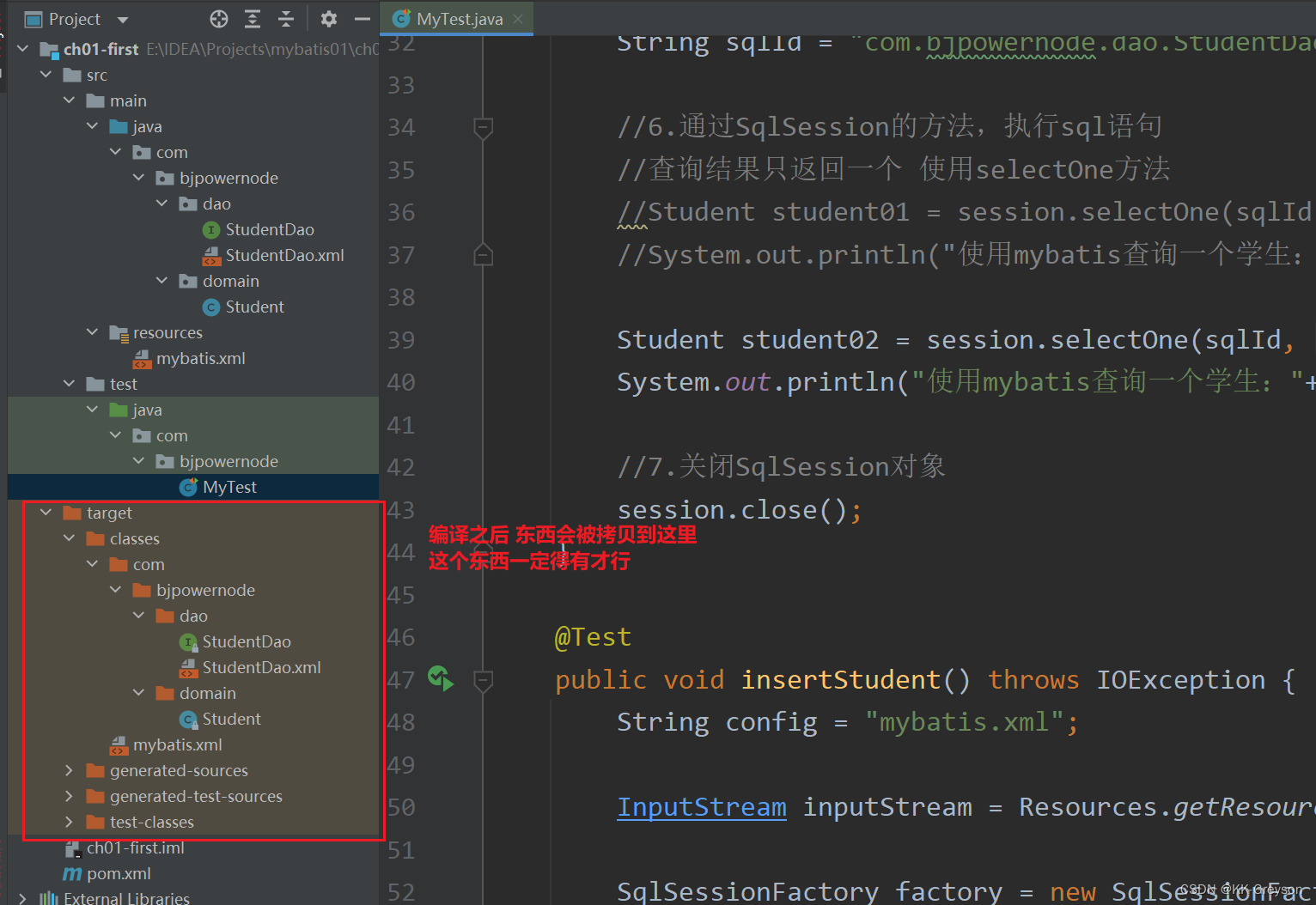Collapse the ch01-first project root

pyautogui.click(x=23, y=49)
